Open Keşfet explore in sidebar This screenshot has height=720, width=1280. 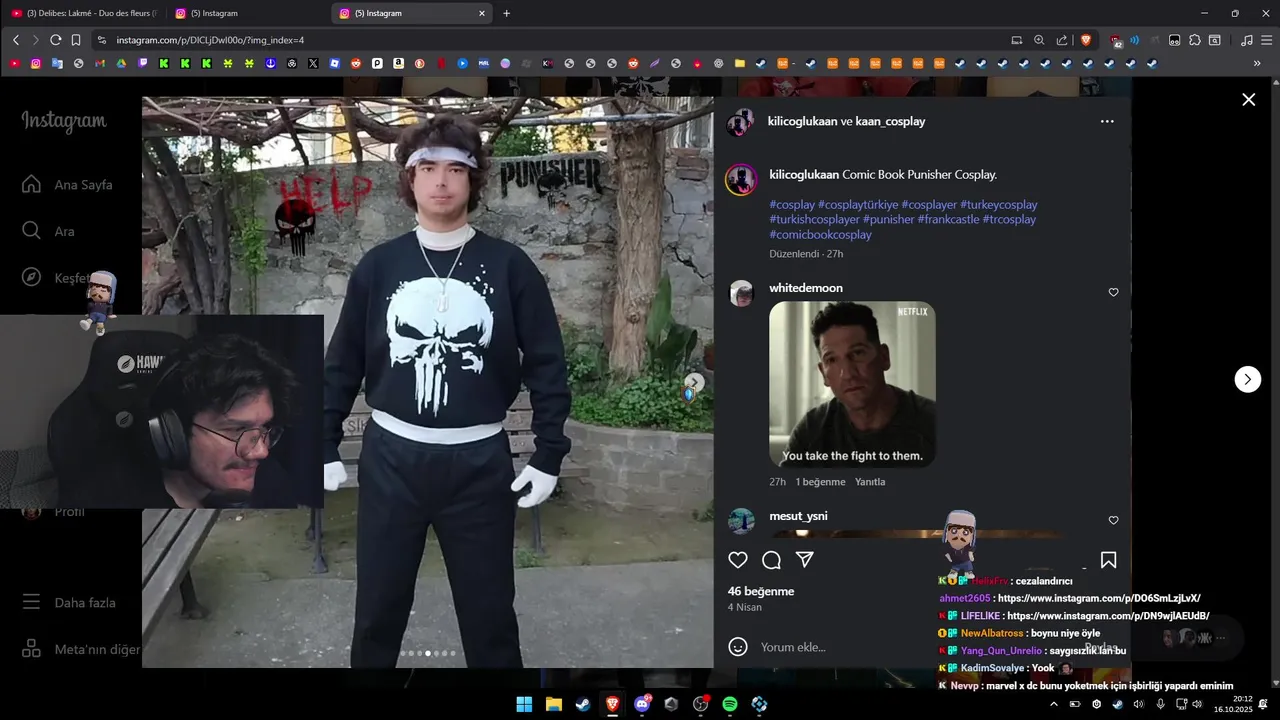55,277
